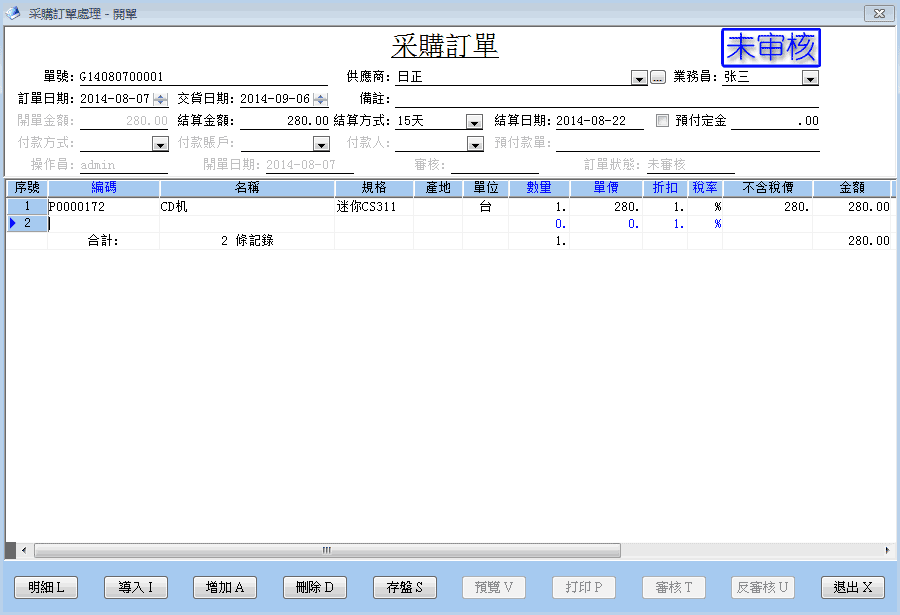This screenshot has height=615, width=900.
Task: Click the 備註 remarks input field
Action: (606, 99)
